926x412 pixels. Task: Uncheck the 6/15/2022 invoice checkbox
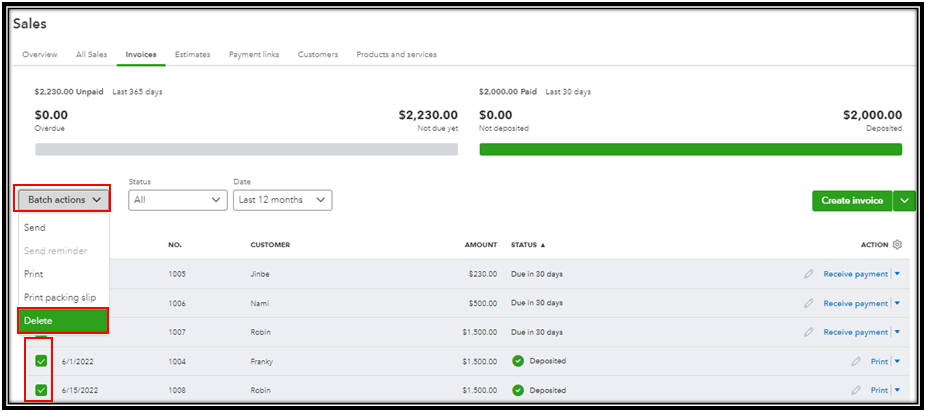coord(41,390)
